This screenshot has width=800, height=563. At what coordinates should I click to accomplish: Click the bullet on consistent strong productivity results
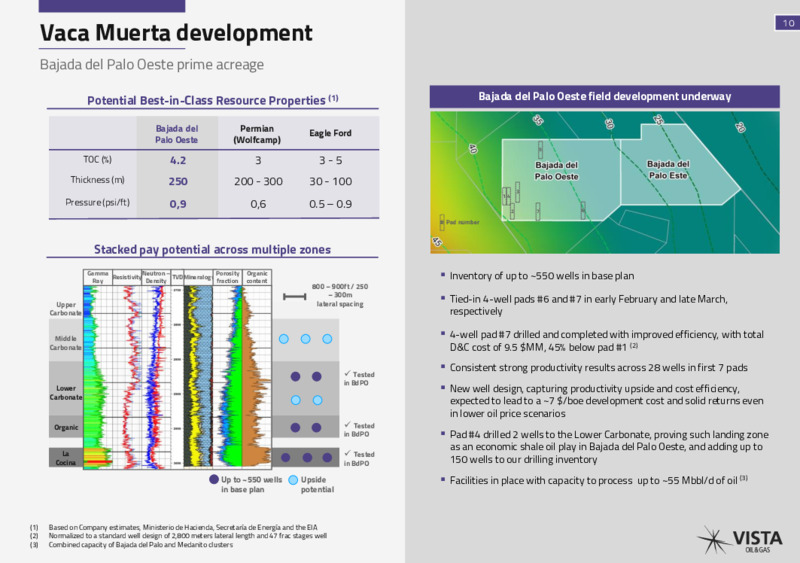598,368
